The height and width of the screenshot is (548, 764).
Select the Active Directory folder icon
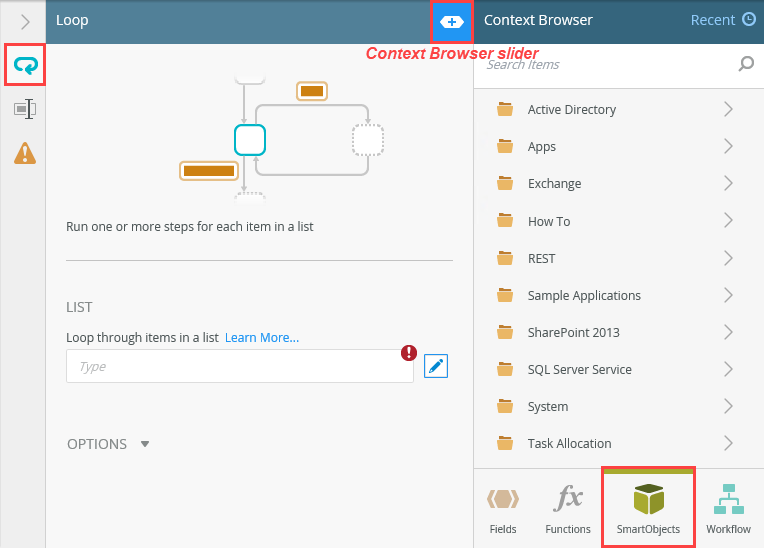505,109
